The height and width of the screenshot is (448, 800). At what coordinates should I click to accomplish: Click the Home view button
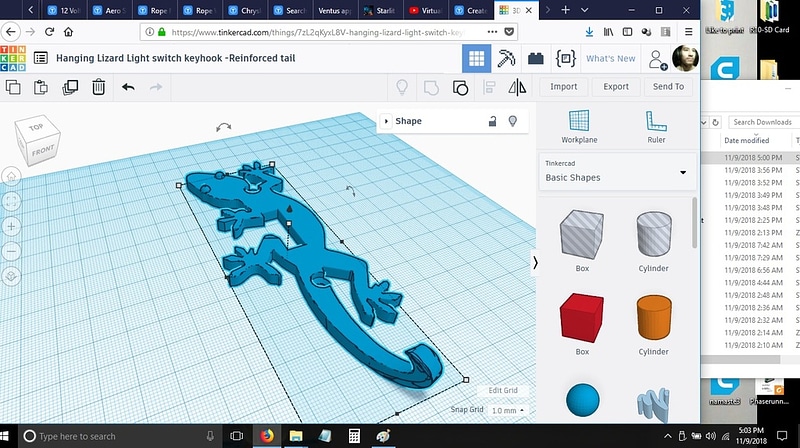pyautogui.click(x=11, y=177)
